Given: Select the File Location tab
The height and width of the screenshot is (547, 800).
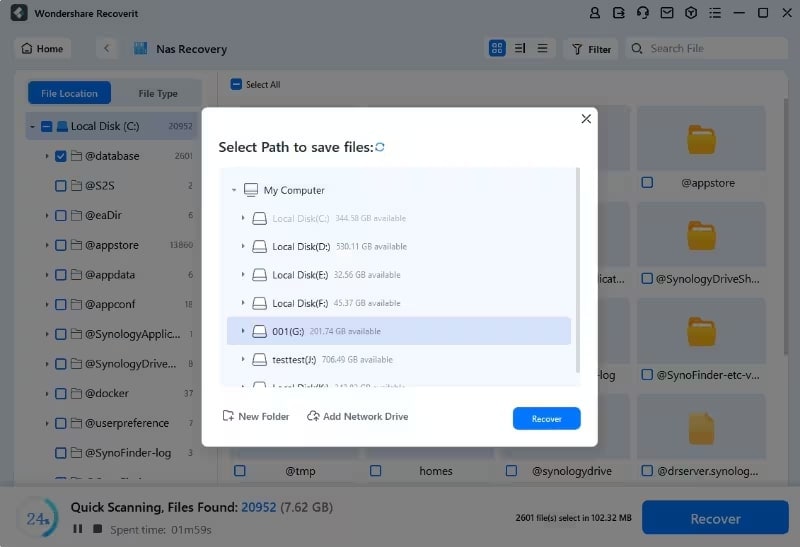Looking at the screenshot, I should coord(69,93).
